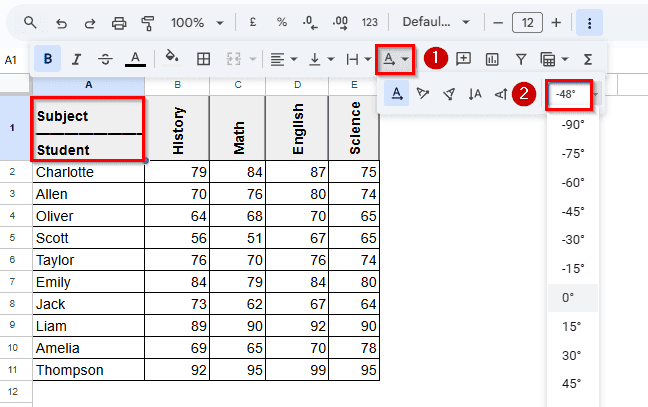The image size is (648, 407).
Task: Click the undo arrow icon
Action: tap(61, 22)
